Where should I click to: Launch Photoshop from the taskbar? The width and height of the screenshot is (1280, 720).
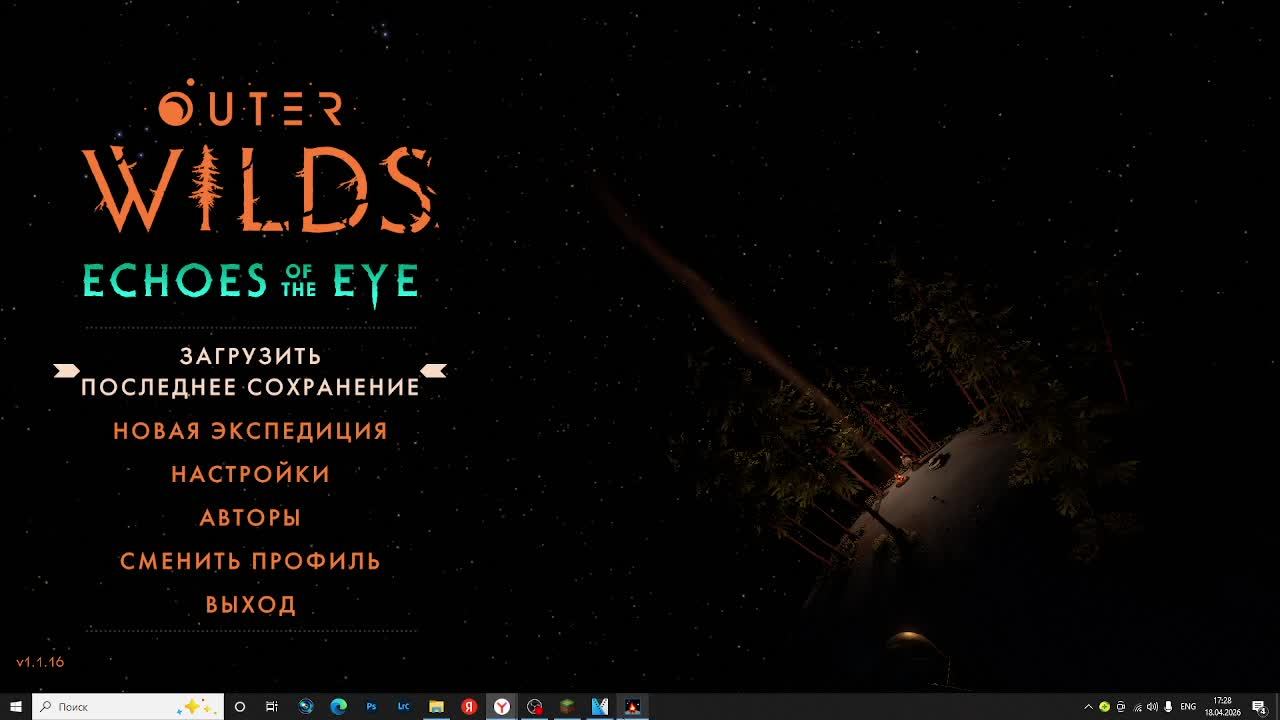[371, 706]
